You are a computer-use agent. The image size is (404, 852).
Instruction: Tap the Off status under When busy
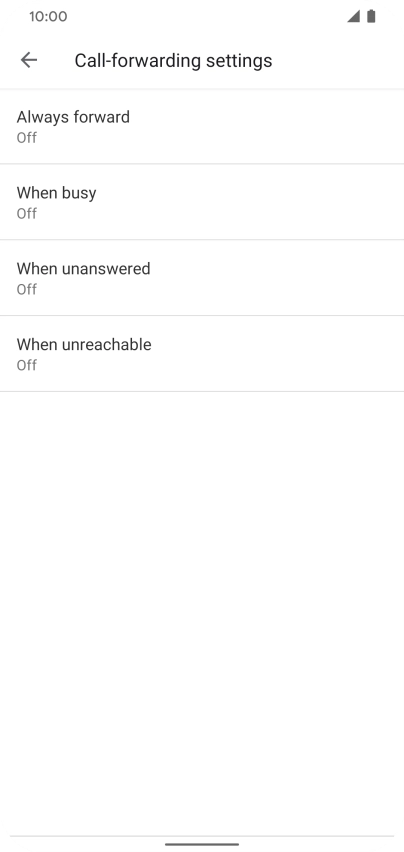27,214
